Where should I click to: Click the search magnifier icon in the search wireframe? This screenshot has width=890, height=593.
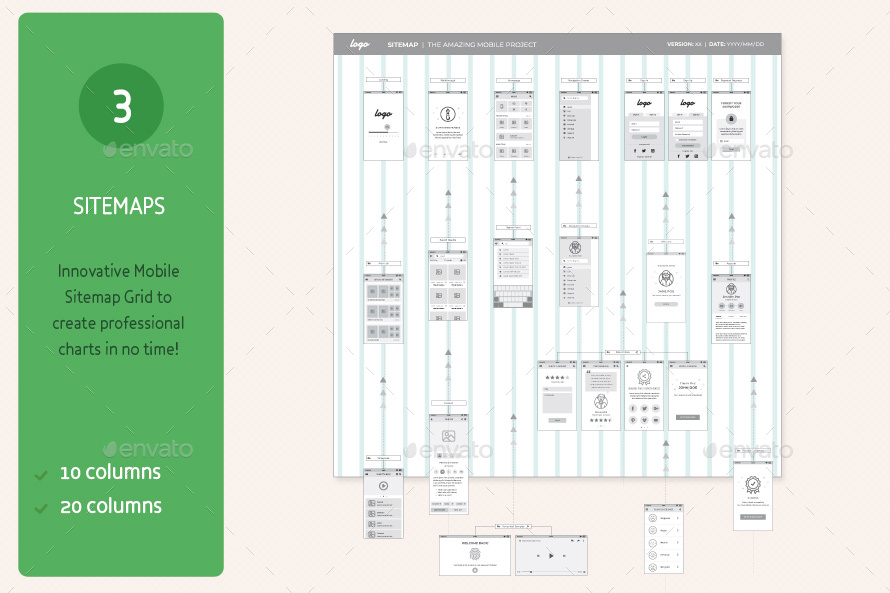click(x=502, y=243)
